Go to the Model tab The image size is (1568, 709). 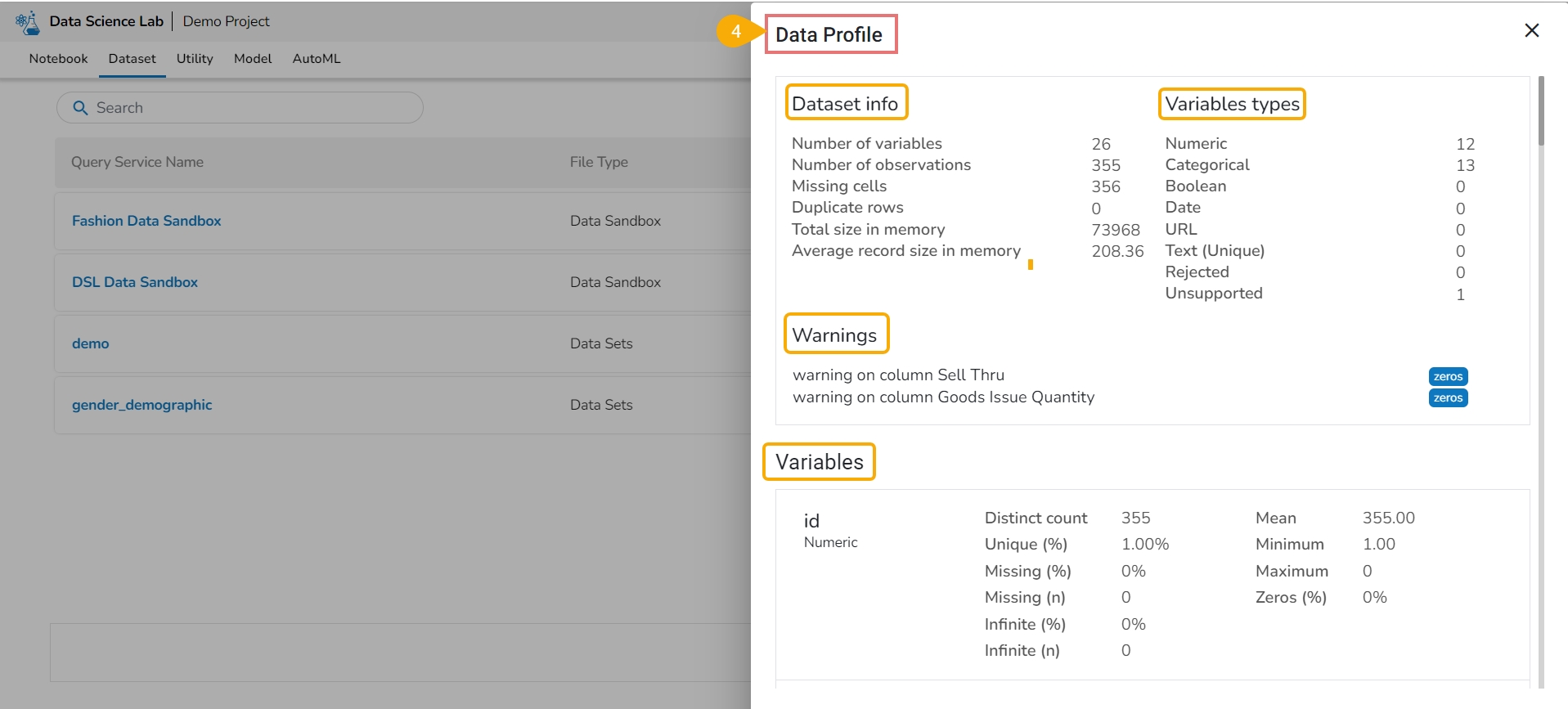click(x=253, y=59)
